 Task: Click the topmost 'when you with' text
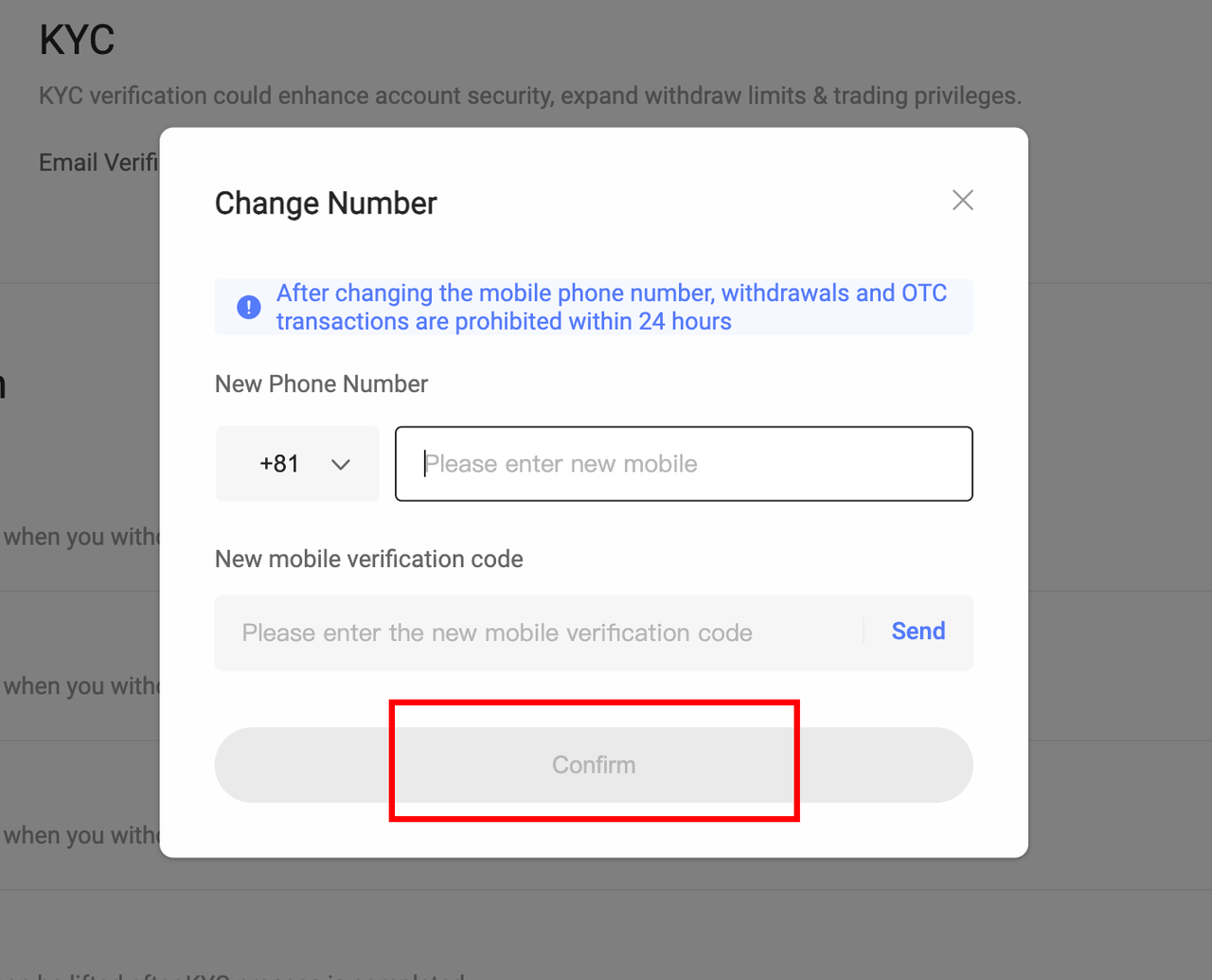coord(80,537)
